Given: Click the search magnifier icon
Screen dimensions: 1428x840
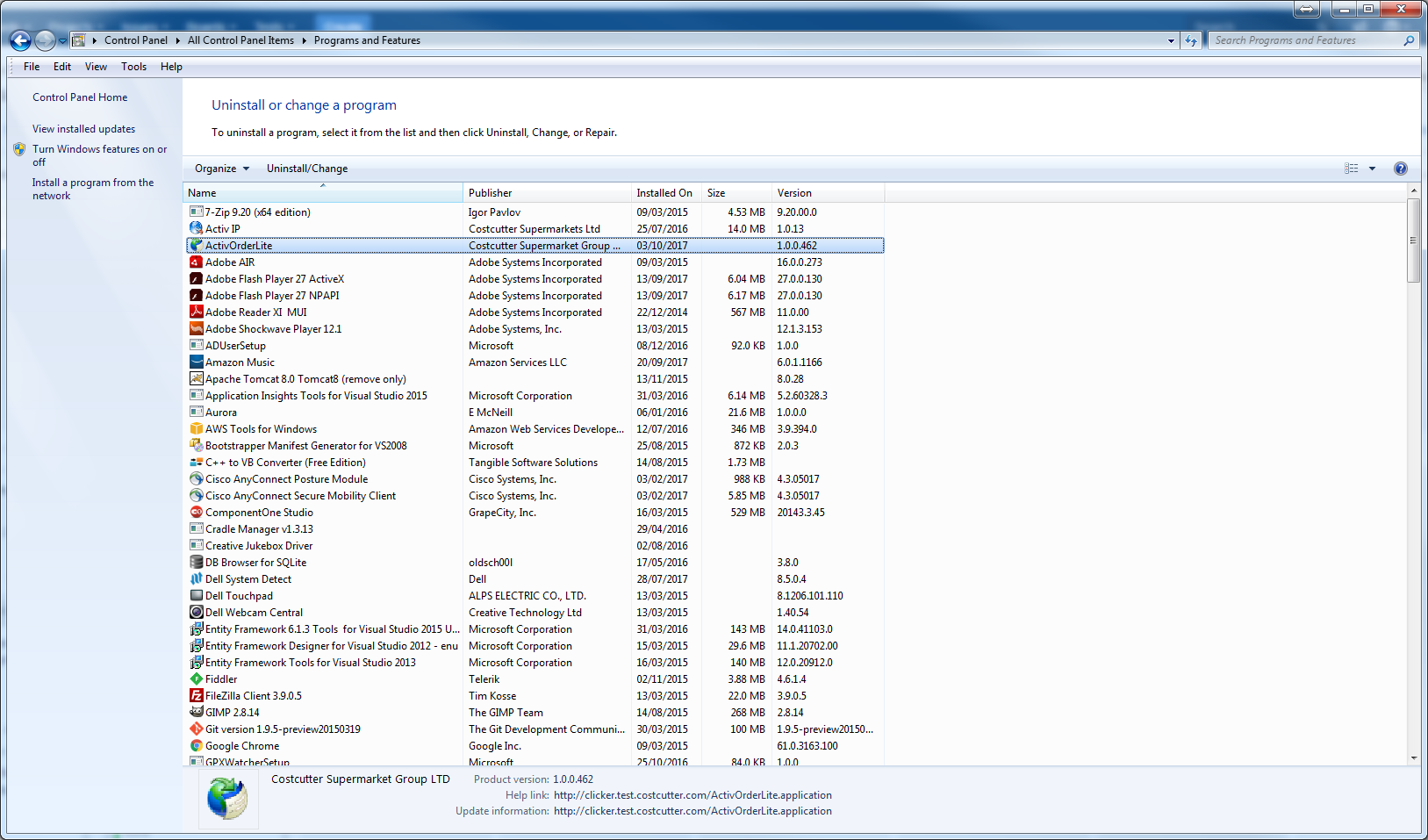Looking at the screenshot, I should click(1409, 40).
